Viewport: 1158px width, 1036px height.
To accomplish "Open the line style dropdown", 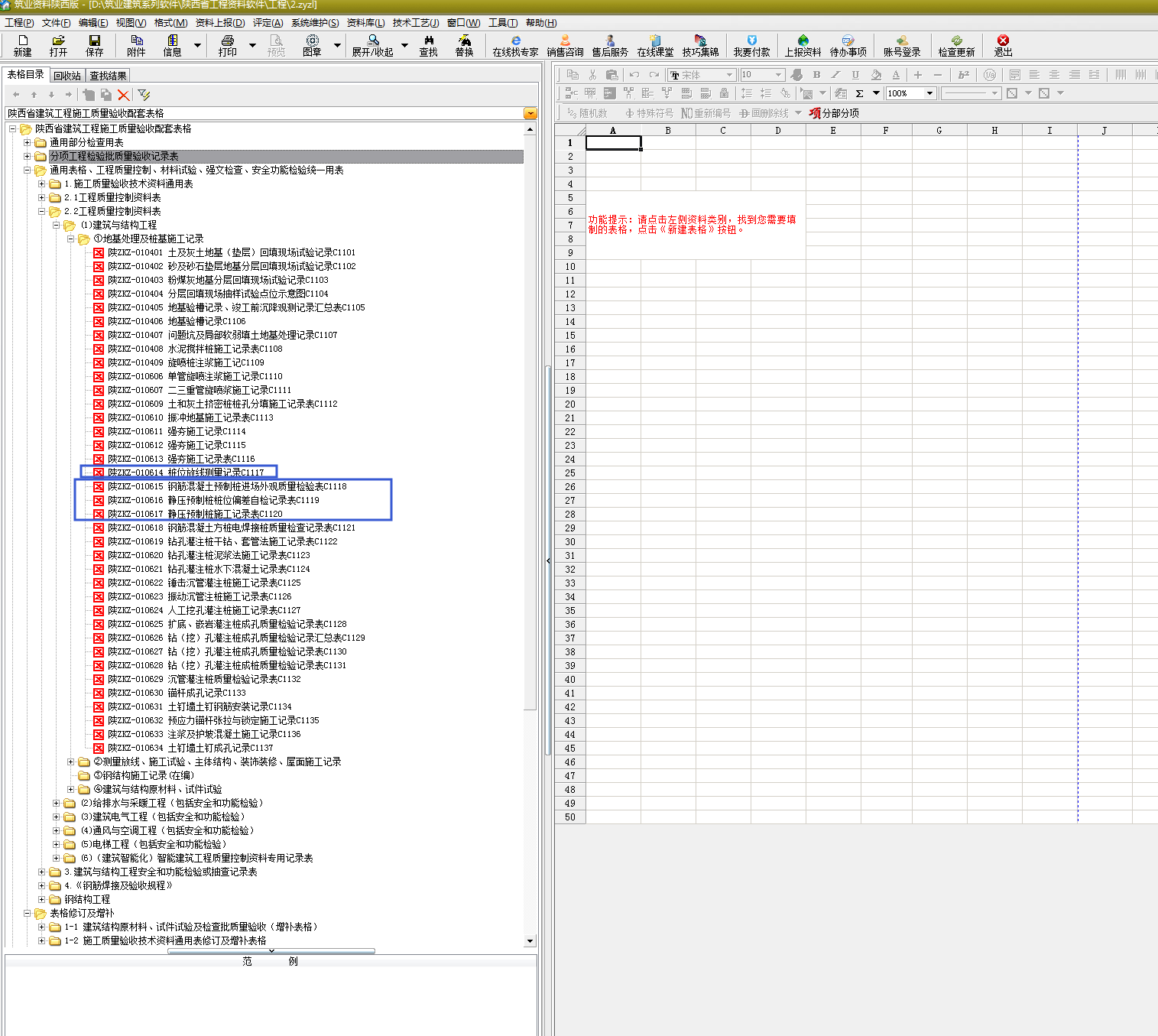I will click(x=994, y=93).
